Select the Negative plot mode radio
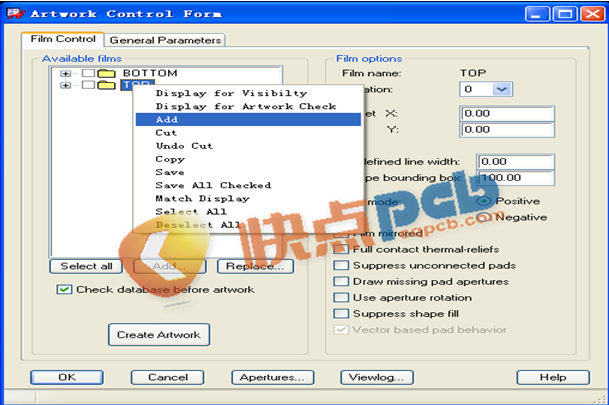Image resolution: width=609 pixels, height=405 pixels. point(484,217)
